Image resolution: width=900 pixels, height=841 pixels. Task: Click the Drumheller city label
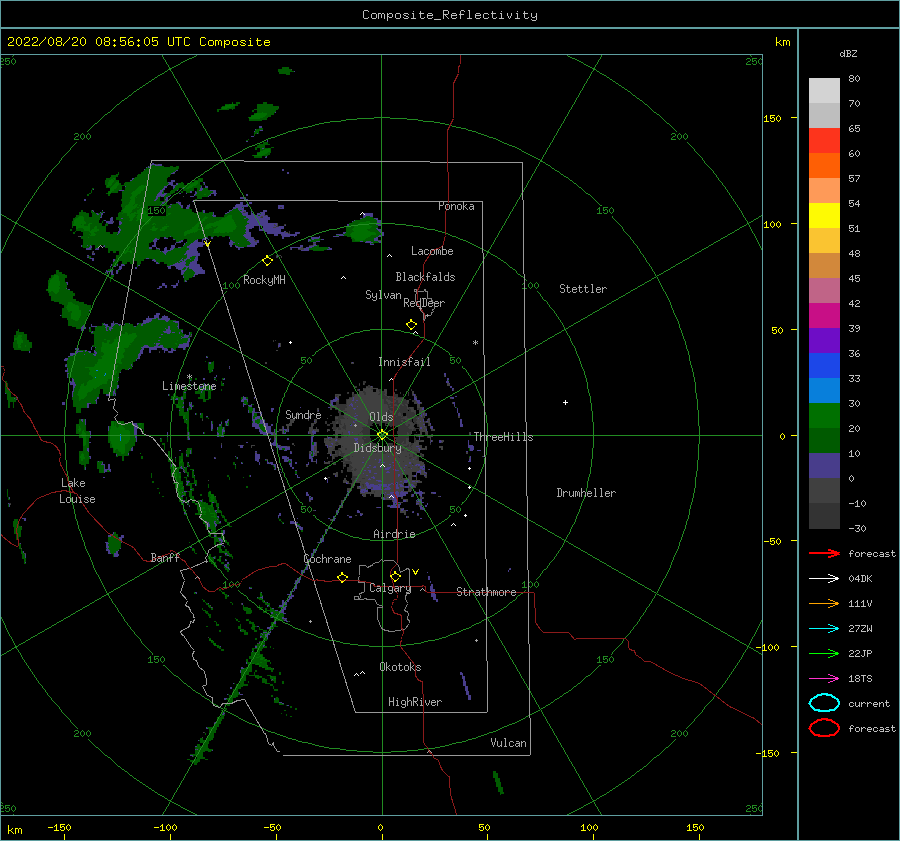pos(586,493)
